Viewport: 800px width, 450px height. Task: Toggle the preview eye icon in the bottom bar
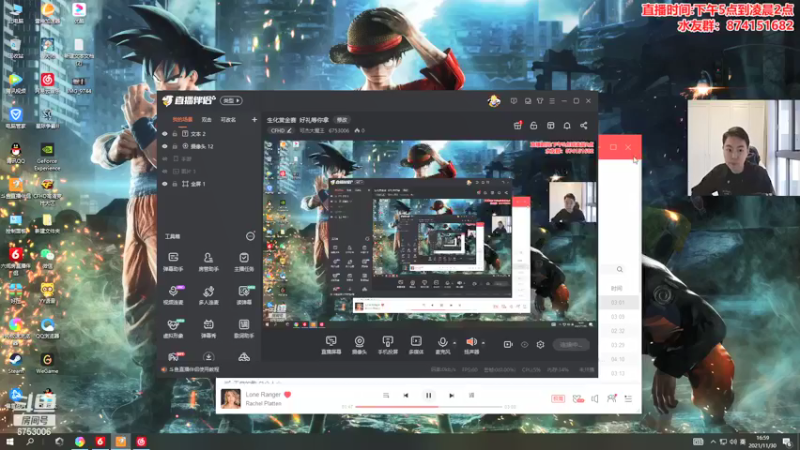click(x=524, y=344)
